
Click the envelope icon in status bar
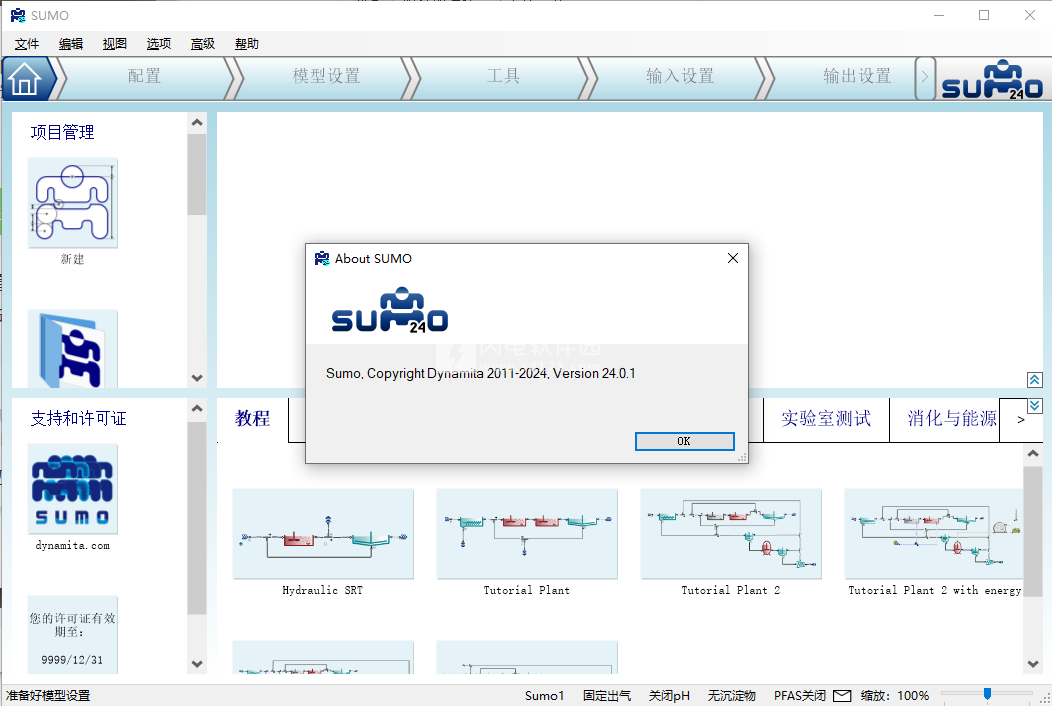[842, 695]
